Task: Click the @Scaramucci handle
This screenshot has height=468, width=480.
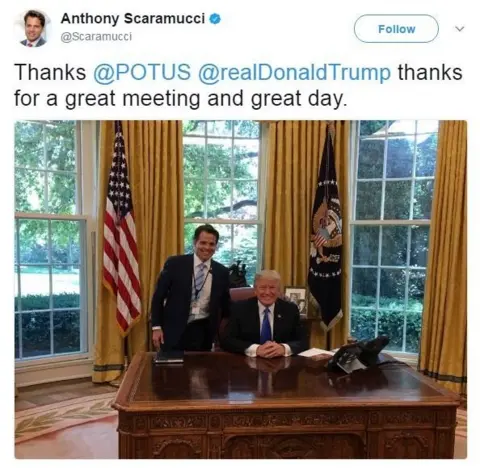Action: pos(96,36)
